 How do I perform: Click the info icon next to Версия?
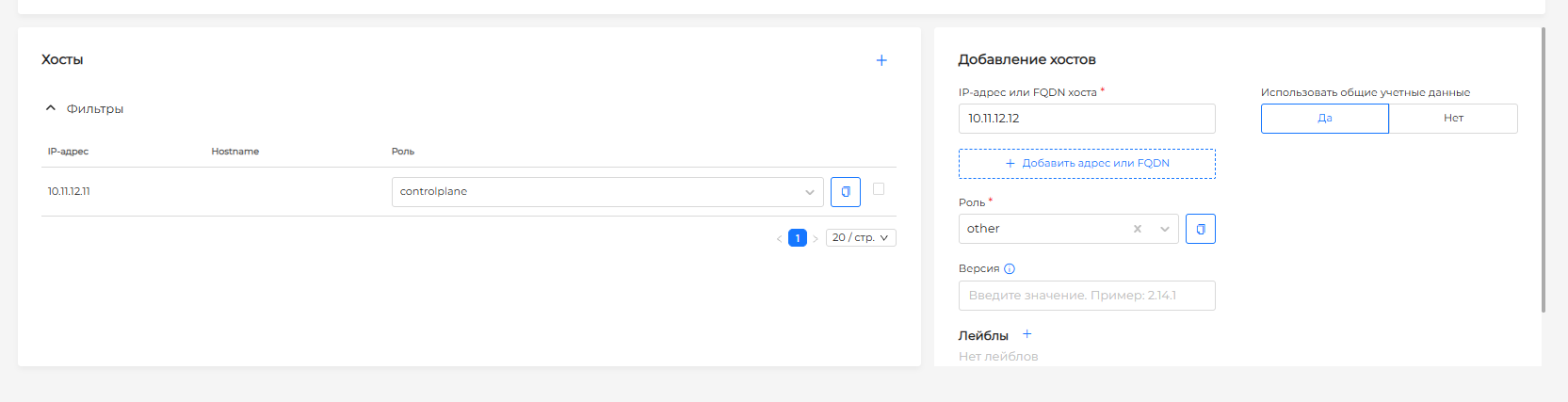1010,268
